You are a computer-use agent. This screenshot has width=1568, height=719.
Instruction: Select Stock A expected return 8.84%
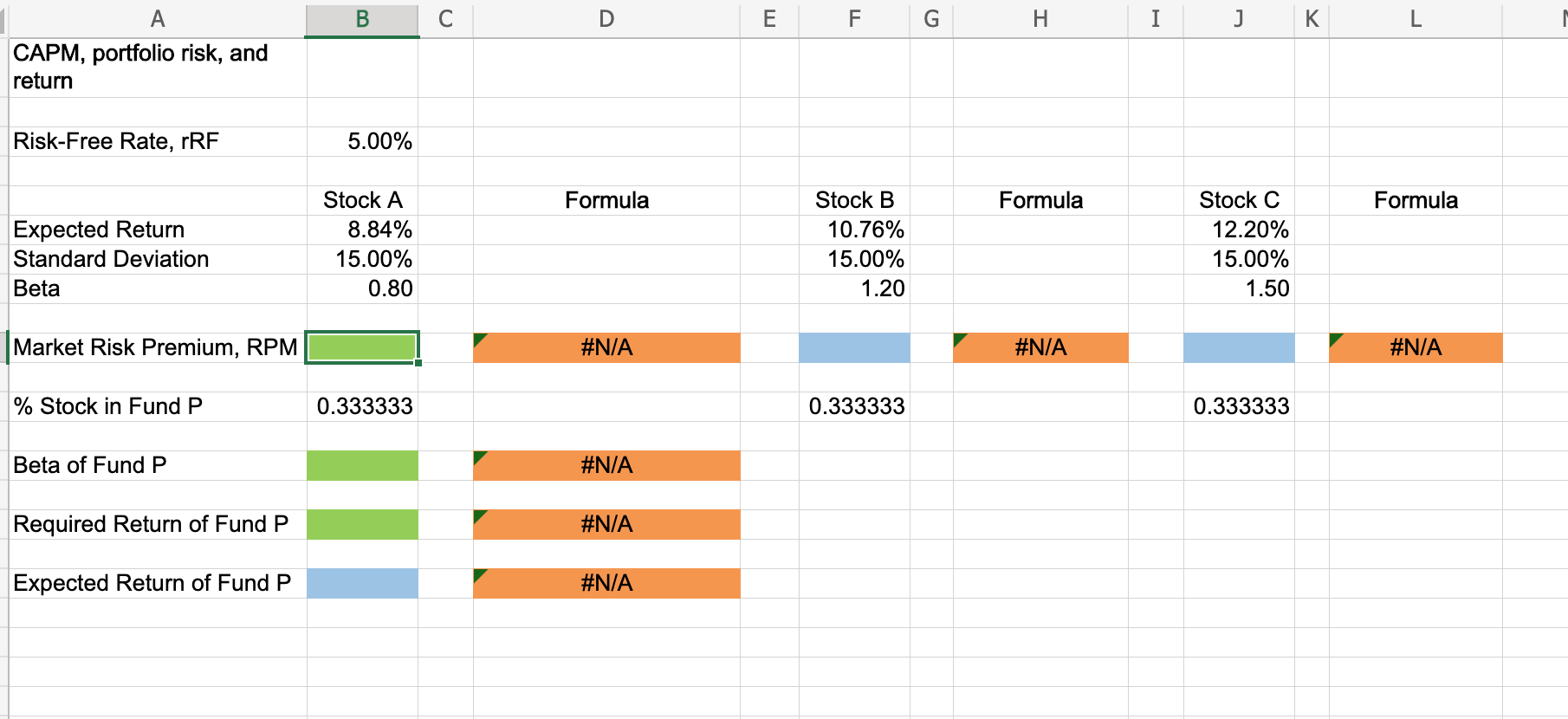click(362, 230)
